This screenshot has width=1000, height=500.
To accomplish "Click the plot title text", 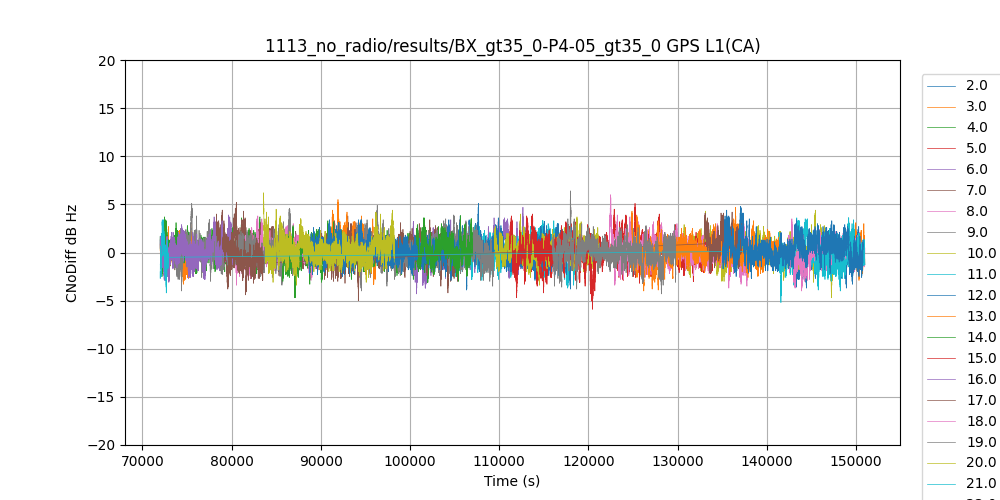I will click(x=512, y=46).
